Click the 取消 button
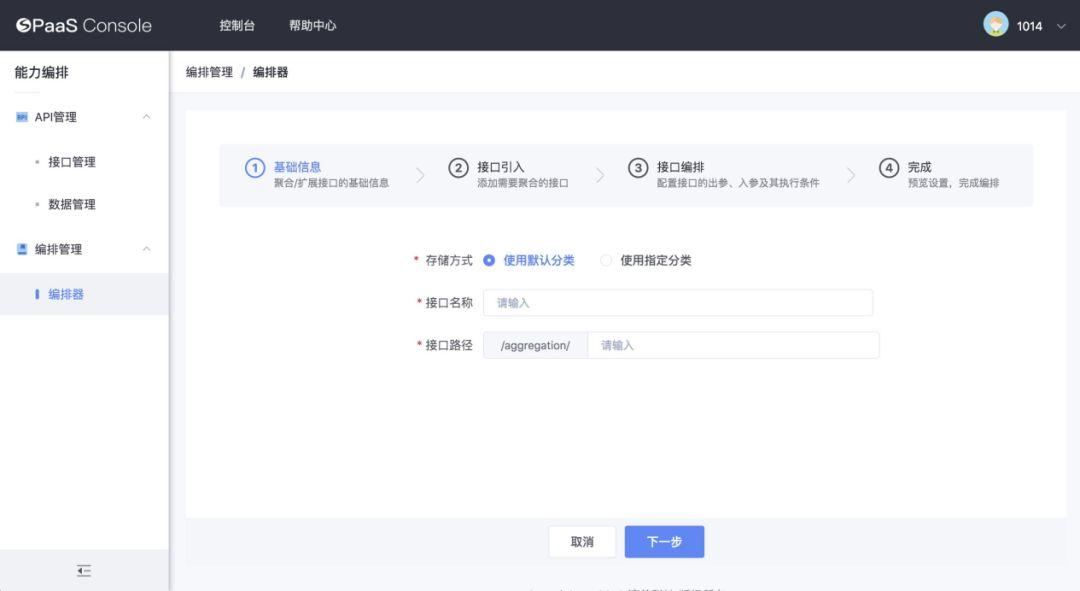The image size is (1080, 591). point(582,540)
